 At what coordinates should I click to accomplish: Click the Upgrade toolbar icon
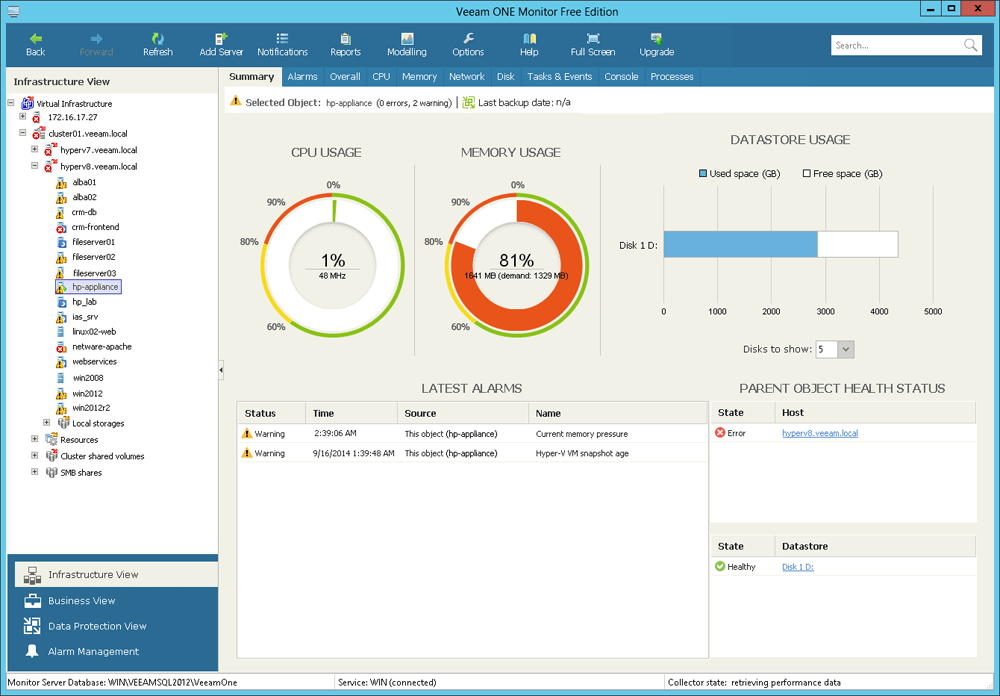(x=656, y=44)
